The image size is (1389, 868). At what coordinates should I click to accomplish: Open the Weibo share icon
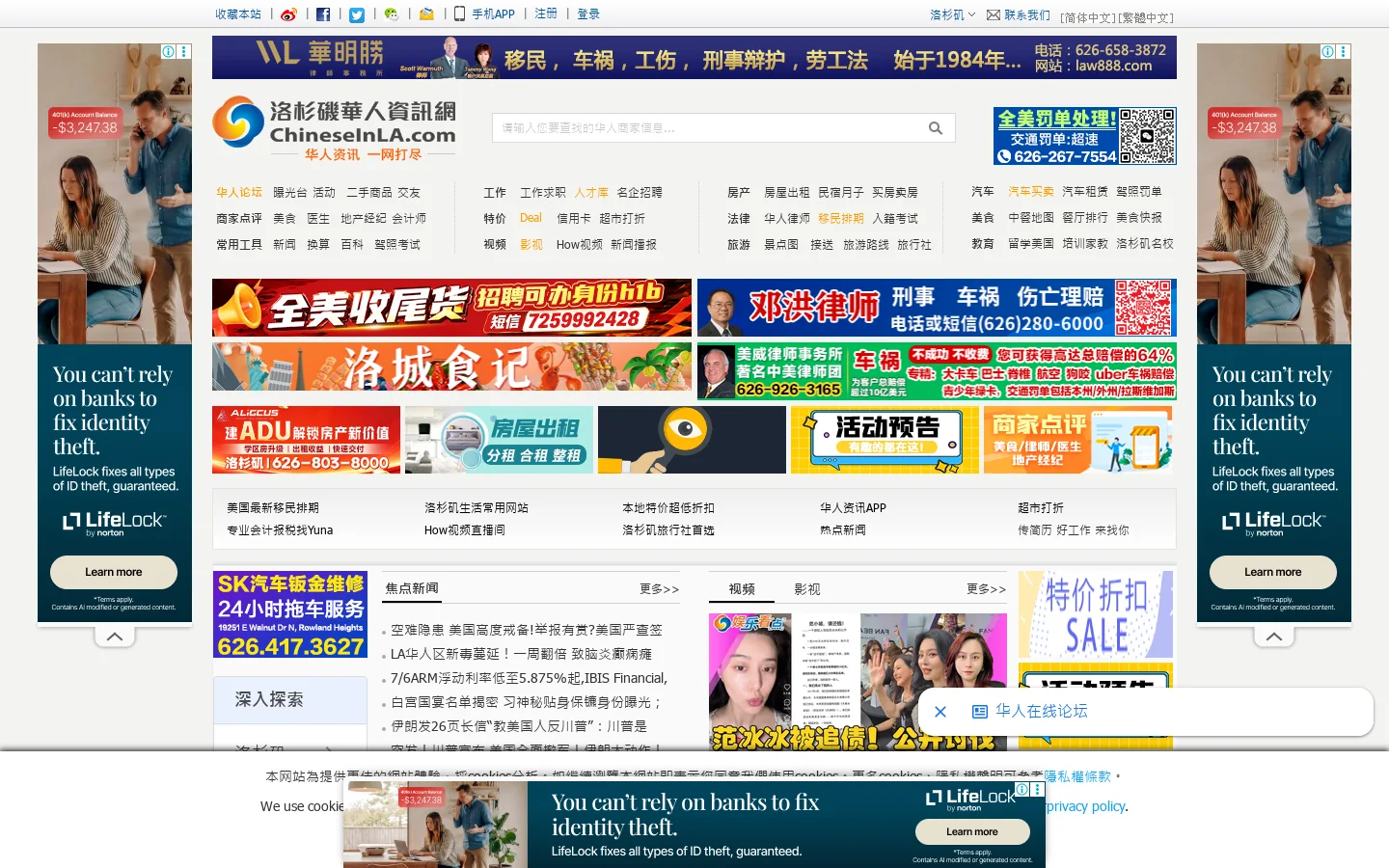click(288, 14)
